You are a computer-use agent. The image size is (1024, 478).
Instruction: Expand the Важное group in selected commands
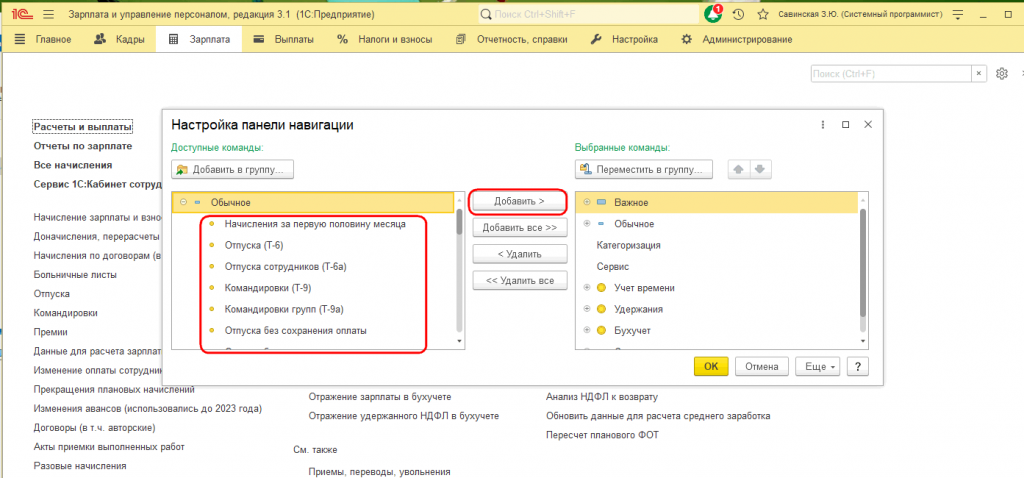click(586, 202)
